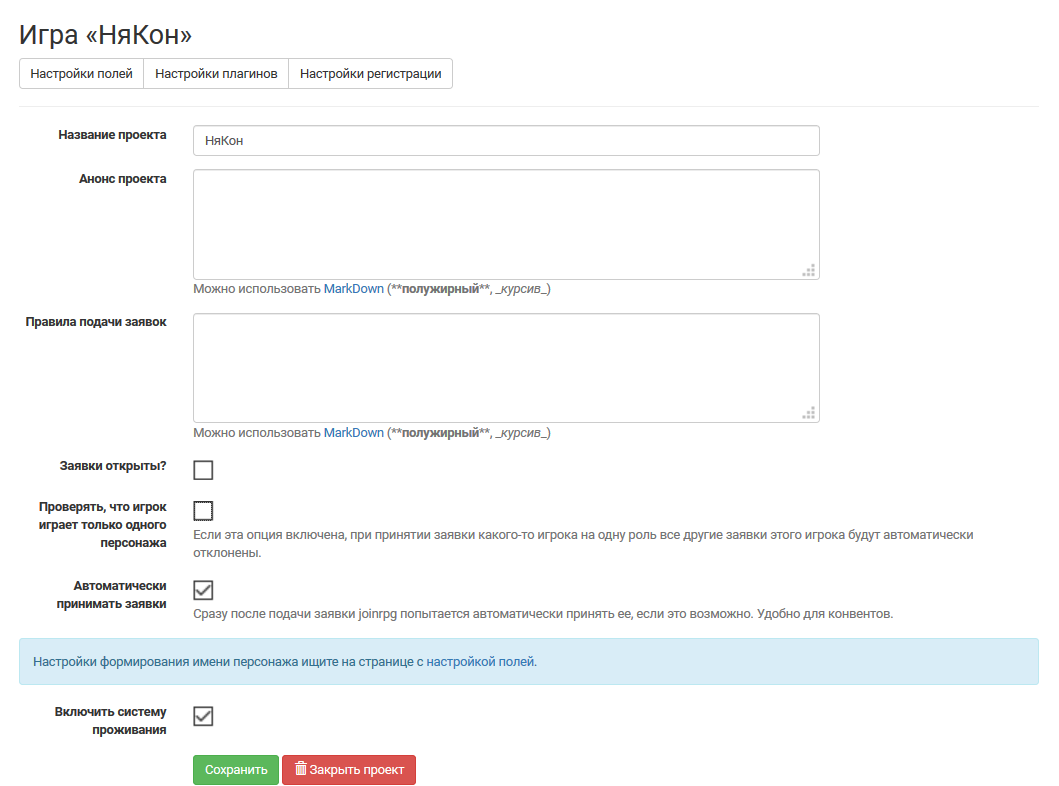Click trash icon on Закрыть проект button

(x=300, y=769)
